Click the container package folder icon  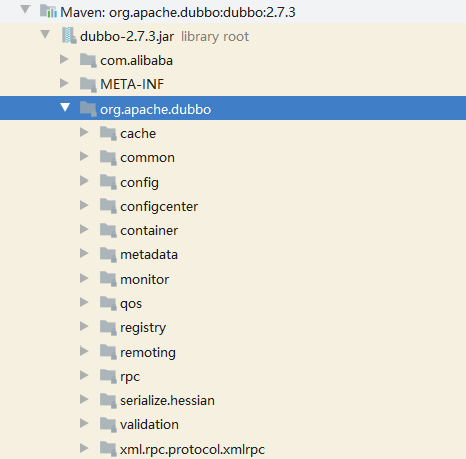tap(108, 231)
